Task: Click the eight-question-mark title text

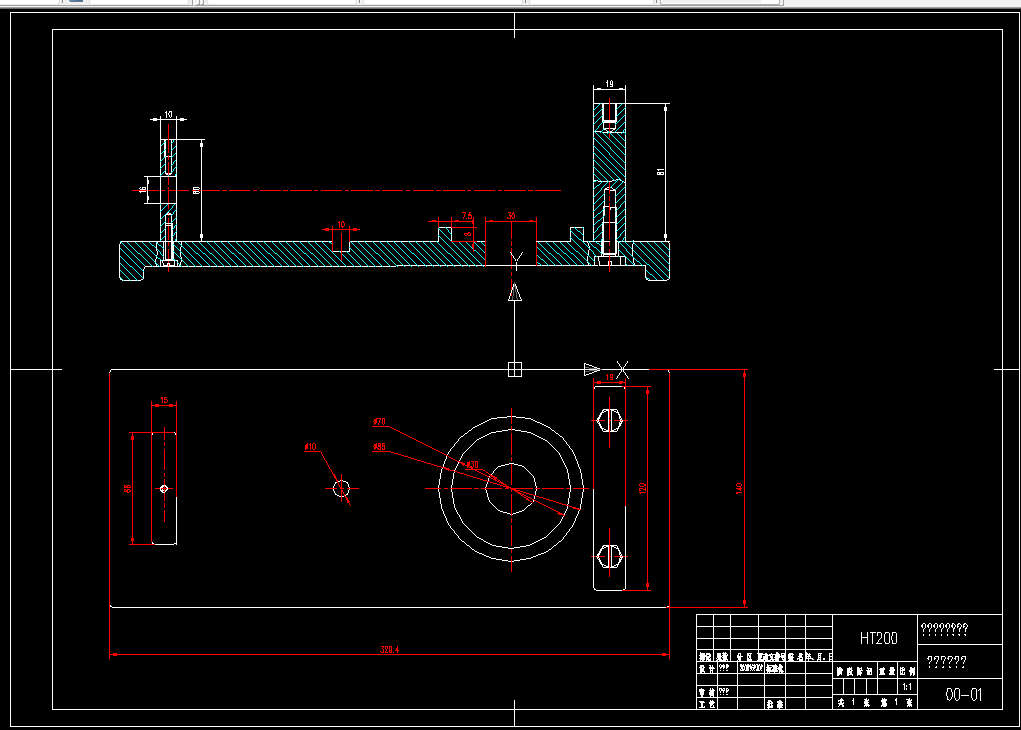Action: 944,629
